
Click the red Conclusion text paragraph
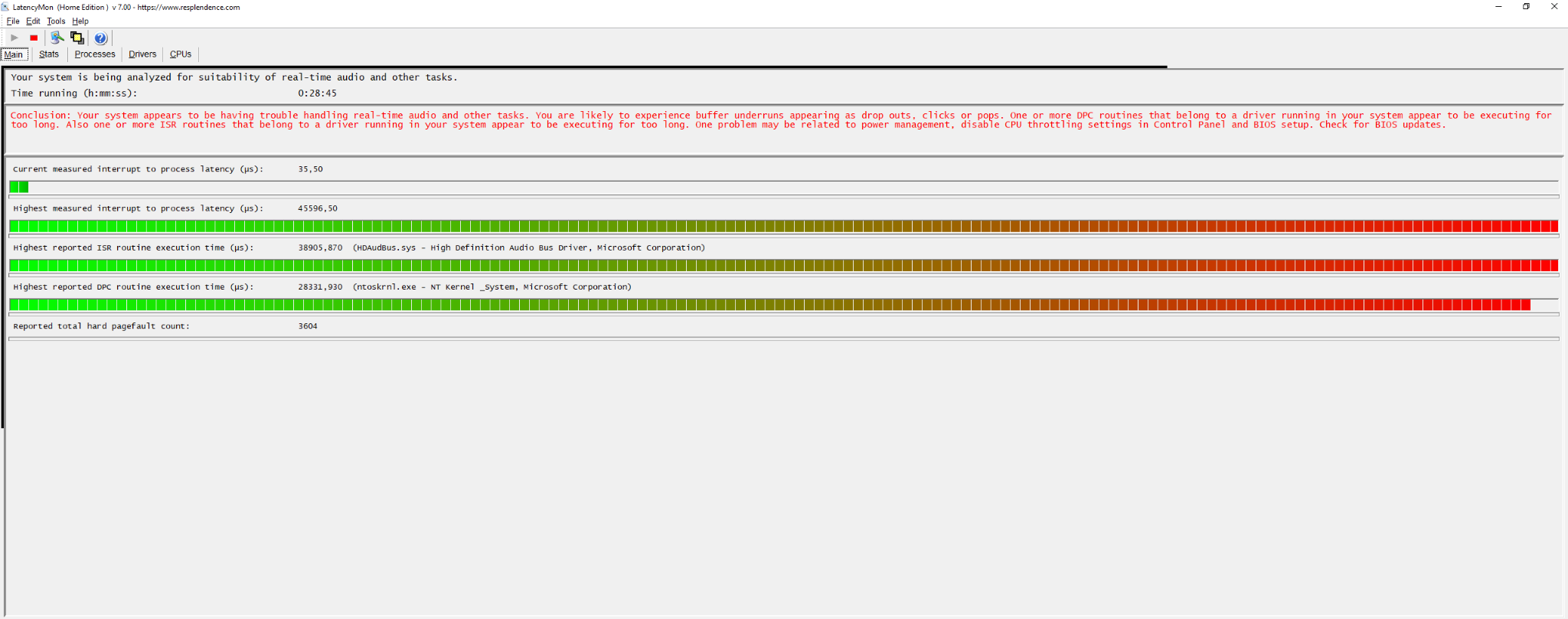pos(781,120)
